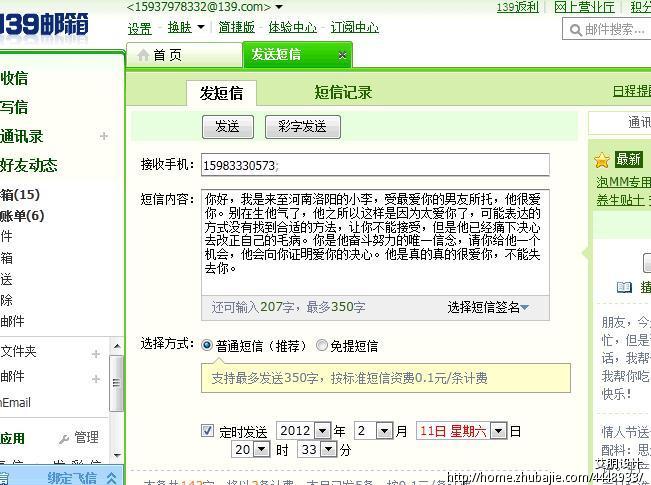
Task: Click the book icon in right panel
Action: [x=624, y=287]
